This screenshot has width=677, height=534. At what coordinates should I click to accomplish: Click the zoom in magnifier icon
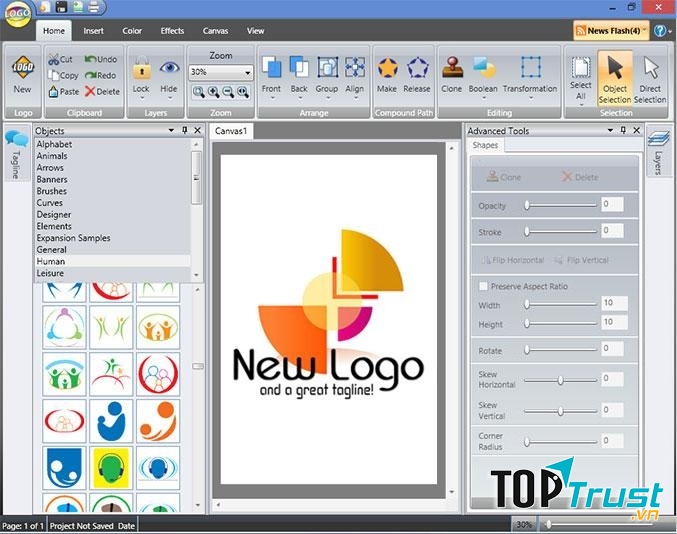(213, 92)
